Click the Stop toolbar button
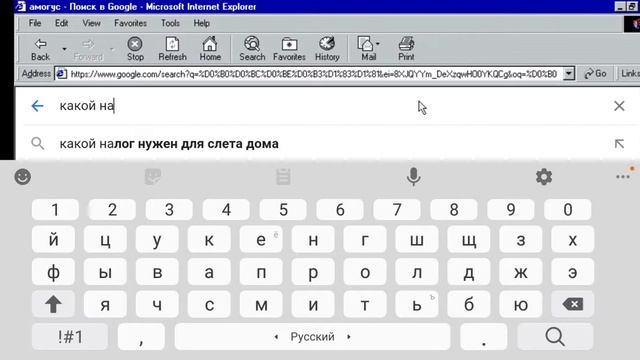 tap(135, 49)
